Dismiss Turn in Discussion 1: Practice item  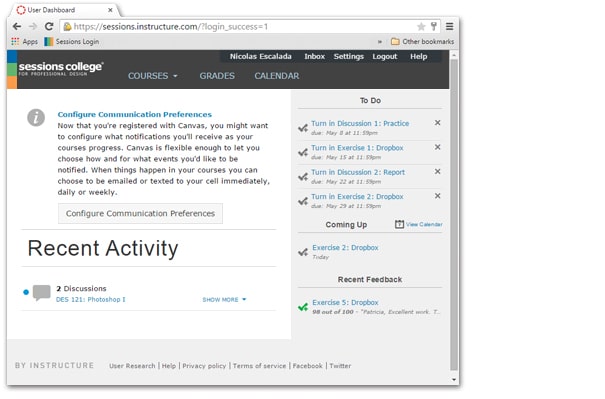[438, 123]
